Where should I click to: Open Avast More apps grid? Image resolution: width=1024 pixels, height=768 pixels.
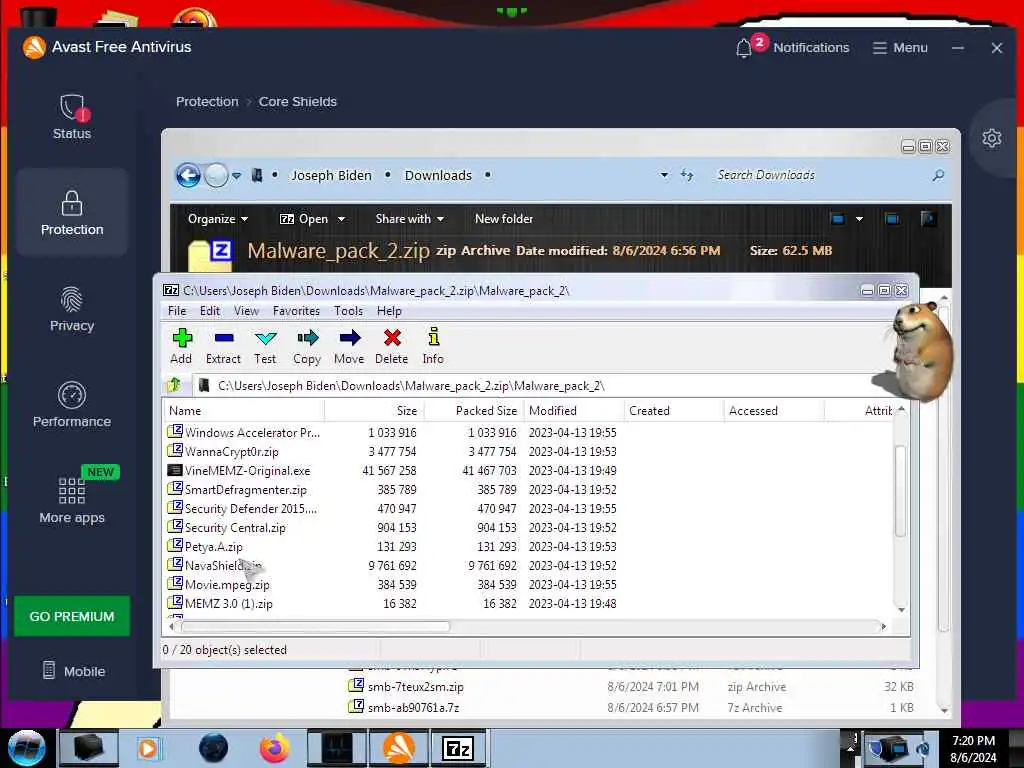tap(72, 500)
